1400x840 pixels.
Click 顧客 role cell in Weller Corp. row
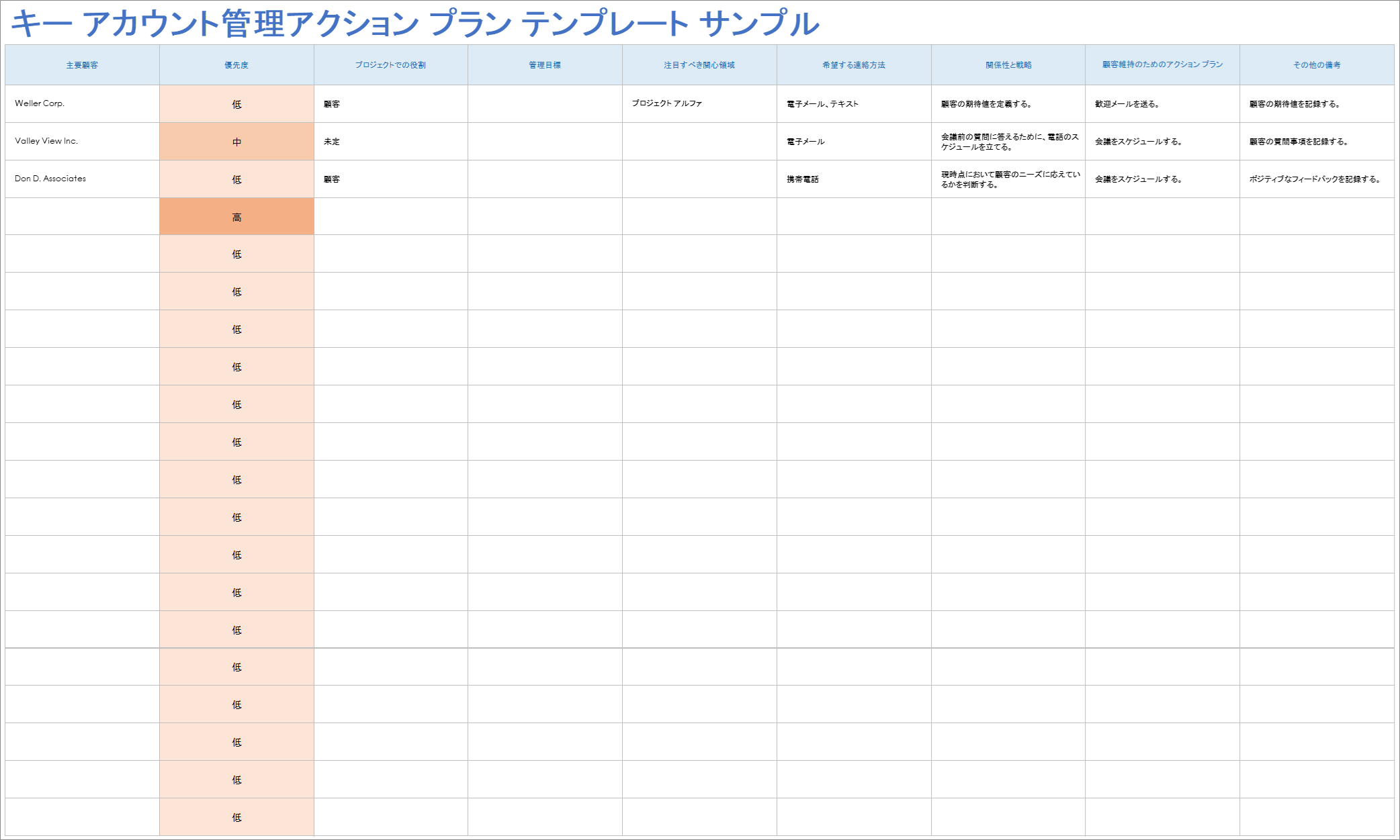coord(390,103)
